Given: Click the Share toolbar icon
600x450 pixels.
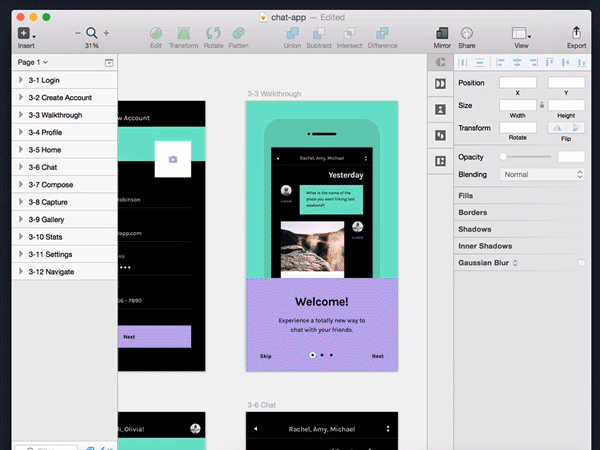Looking at the screenshot, I should [467, 33].
